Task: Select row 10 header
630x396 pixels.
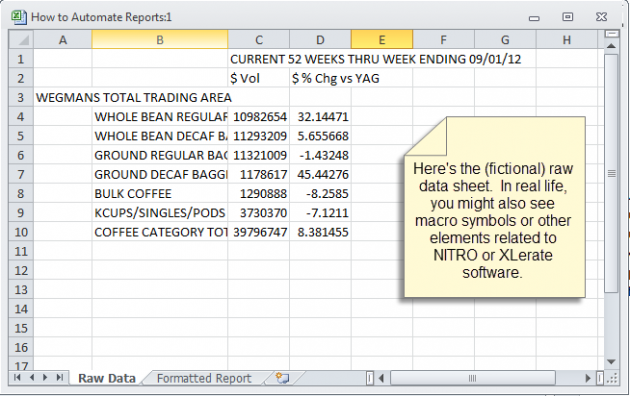Action: 21,232
